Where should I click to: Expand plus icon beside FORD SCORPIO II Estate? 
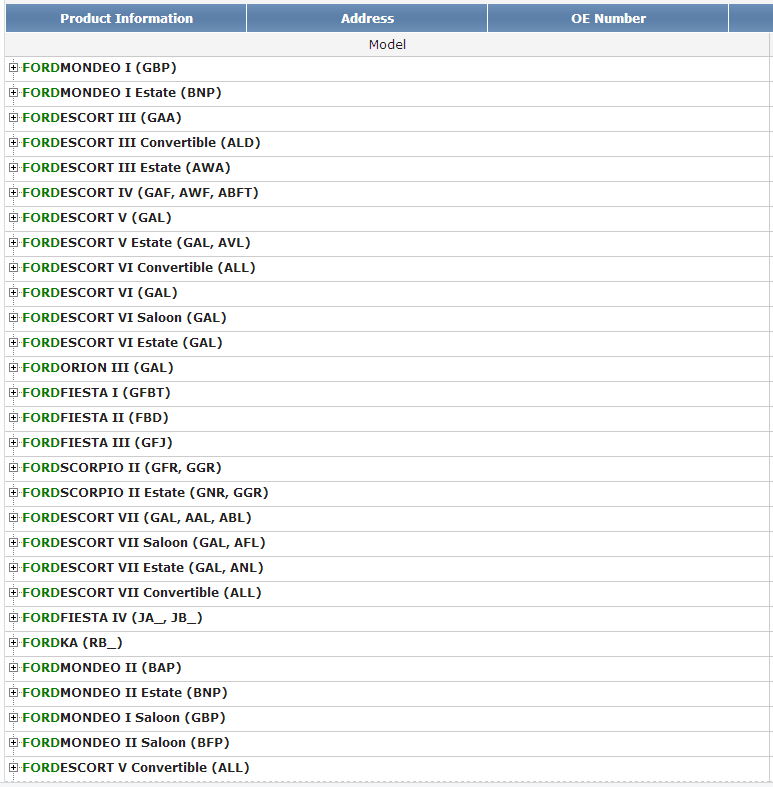(x=14, y=492)
